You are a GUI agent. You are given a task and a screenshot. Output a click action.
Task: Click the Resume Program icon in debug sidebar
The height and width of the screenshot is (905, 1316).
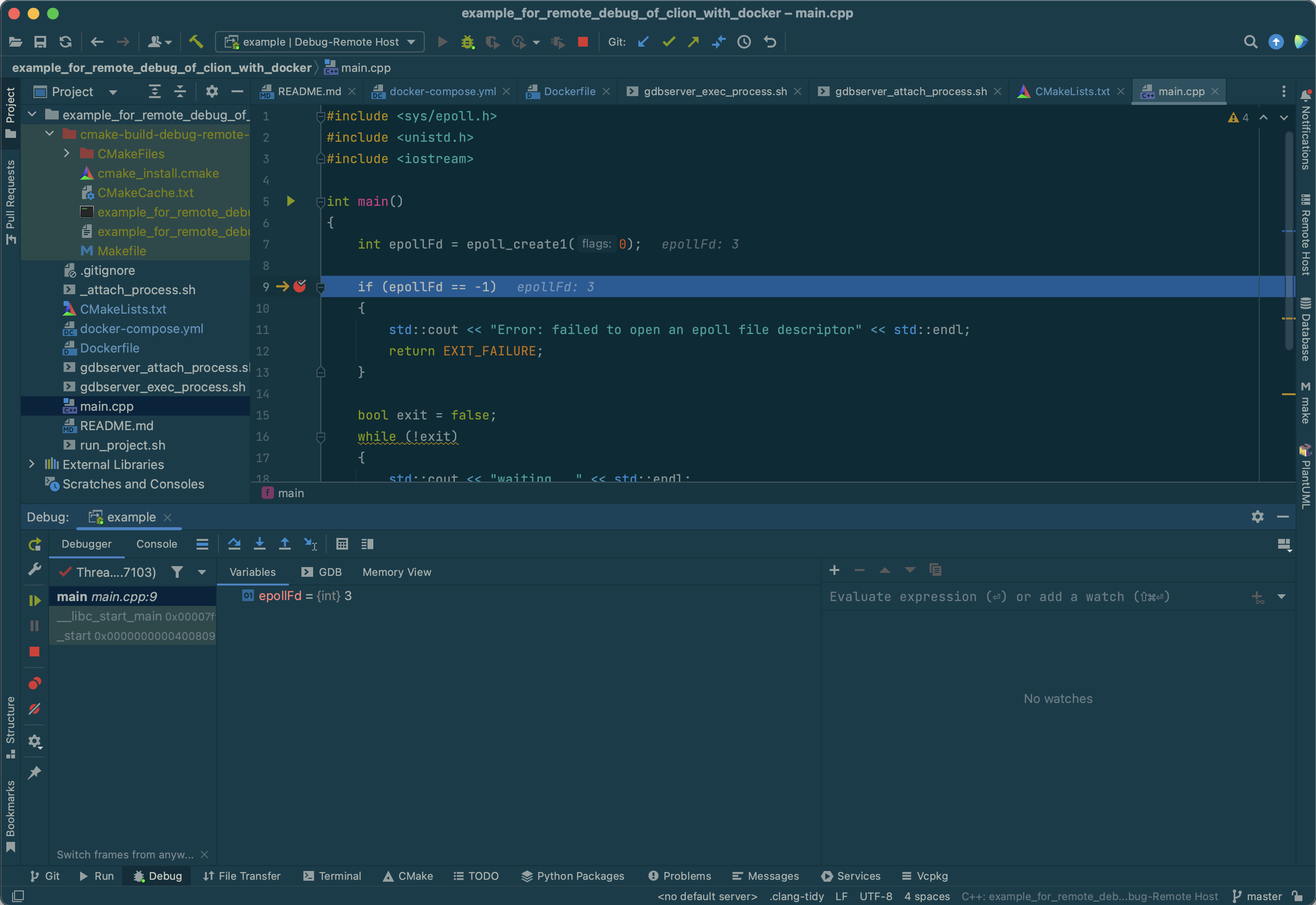[34, 601]
